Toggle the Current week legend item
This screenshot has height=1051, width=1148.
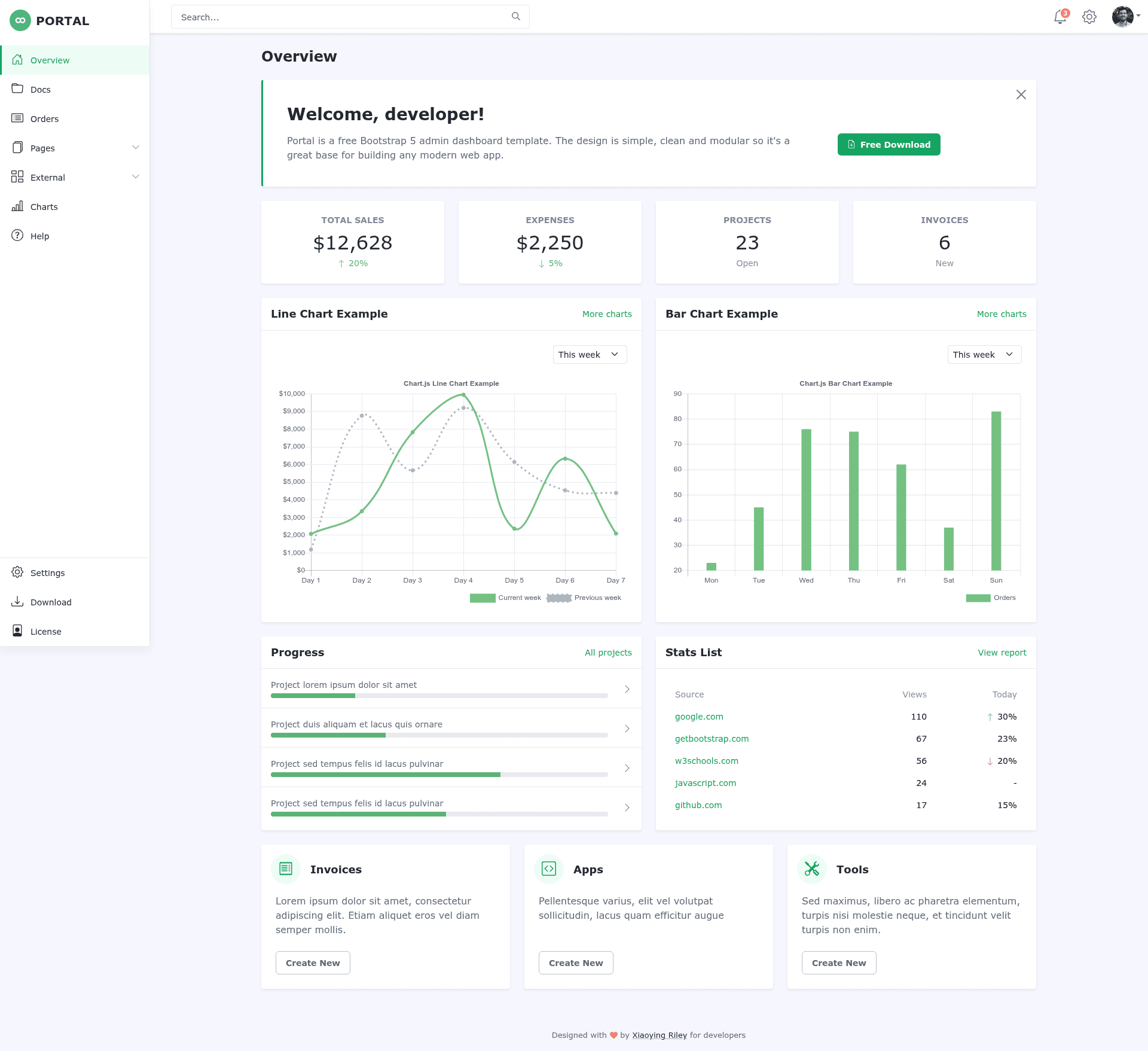click(505, 598)
